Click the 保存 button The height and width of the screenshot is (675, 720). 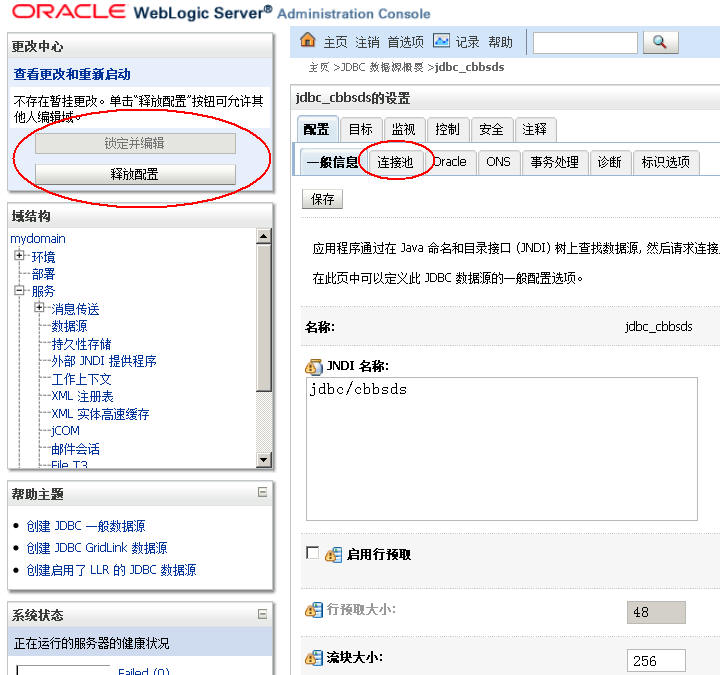(x=322, y=199)
